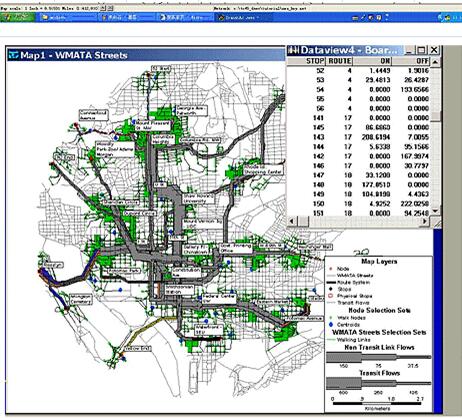462x418 pixels.
Task: Click the OFF value 222.0258
Action: click(414, 204)
